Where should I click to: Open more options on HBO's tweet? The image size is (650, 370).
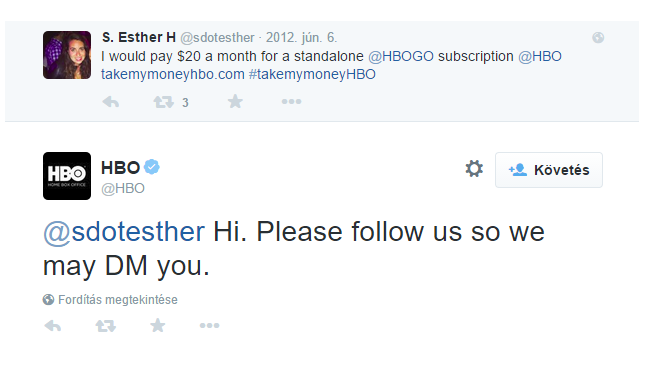(209, 326)
